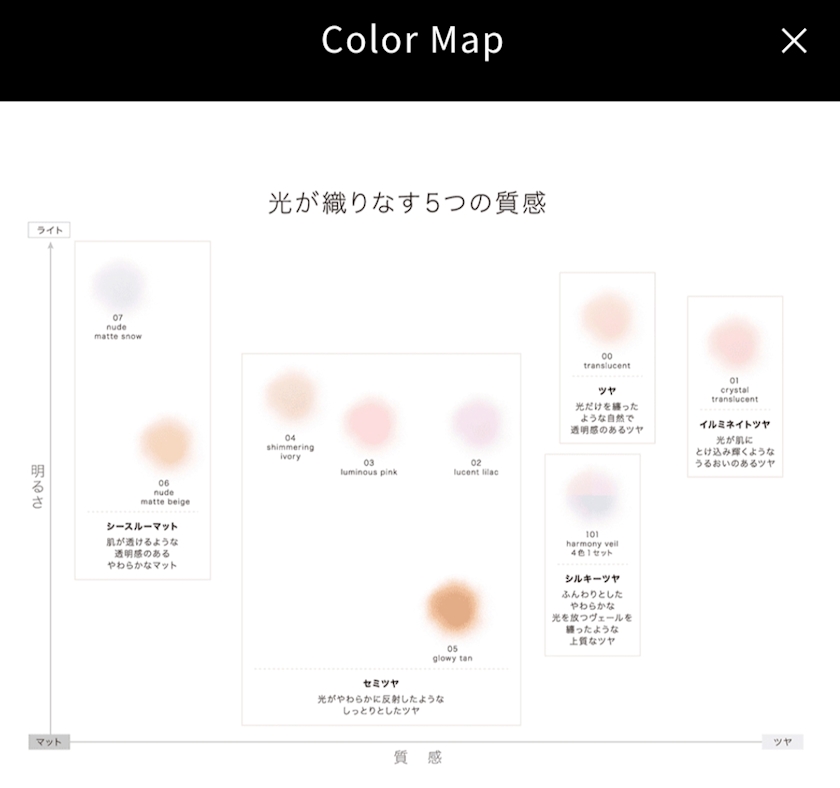Select the 01 crystal translucent swatch

[734, 343]
